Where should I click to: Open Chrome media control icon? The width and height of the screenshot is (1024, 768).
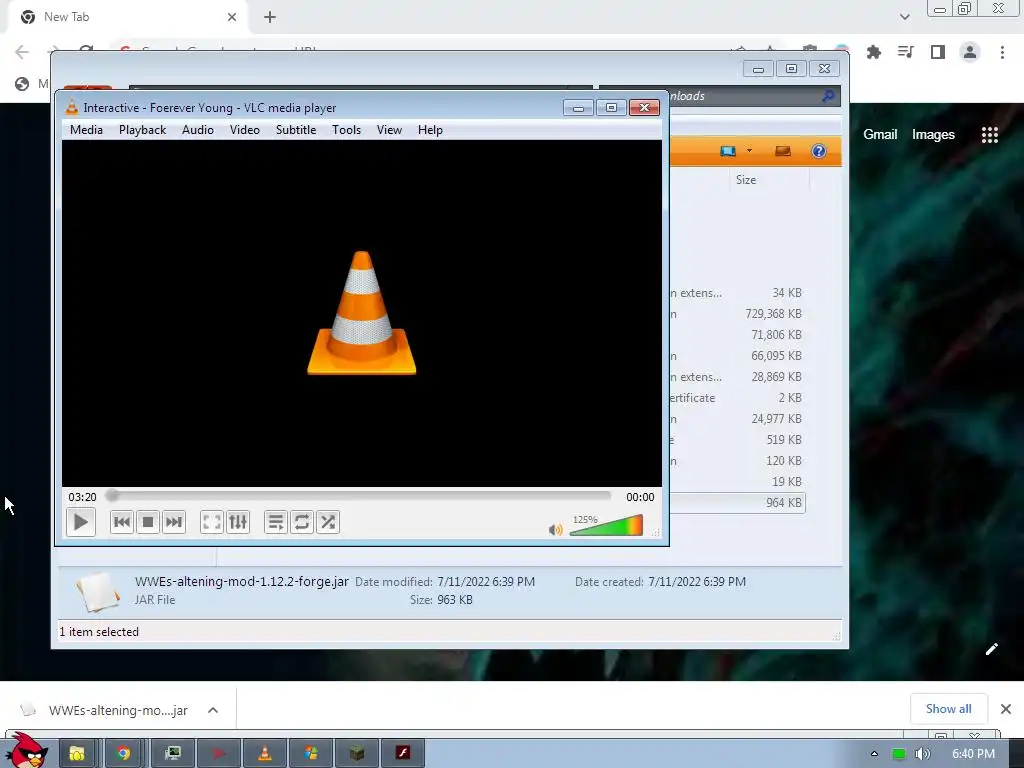pos(905,52)
